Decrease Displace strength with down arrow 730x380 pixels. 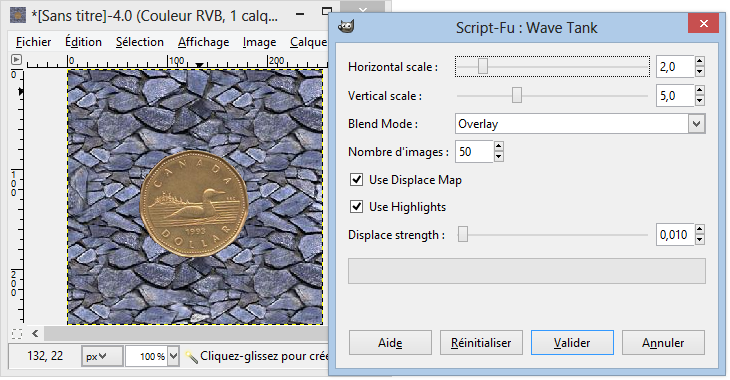(699, 240)
